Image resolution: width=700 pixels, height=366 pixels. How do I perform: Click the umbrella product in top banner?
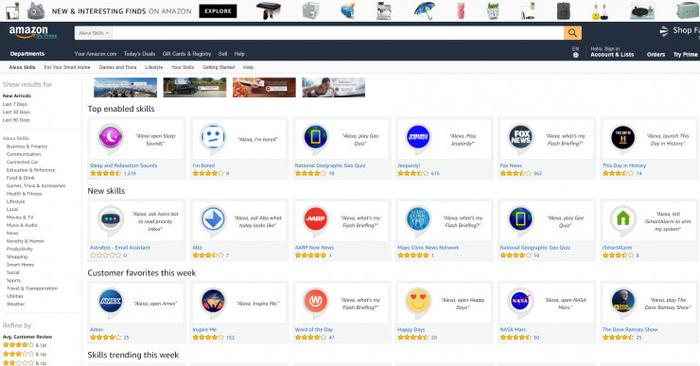(x=424, y=10)
